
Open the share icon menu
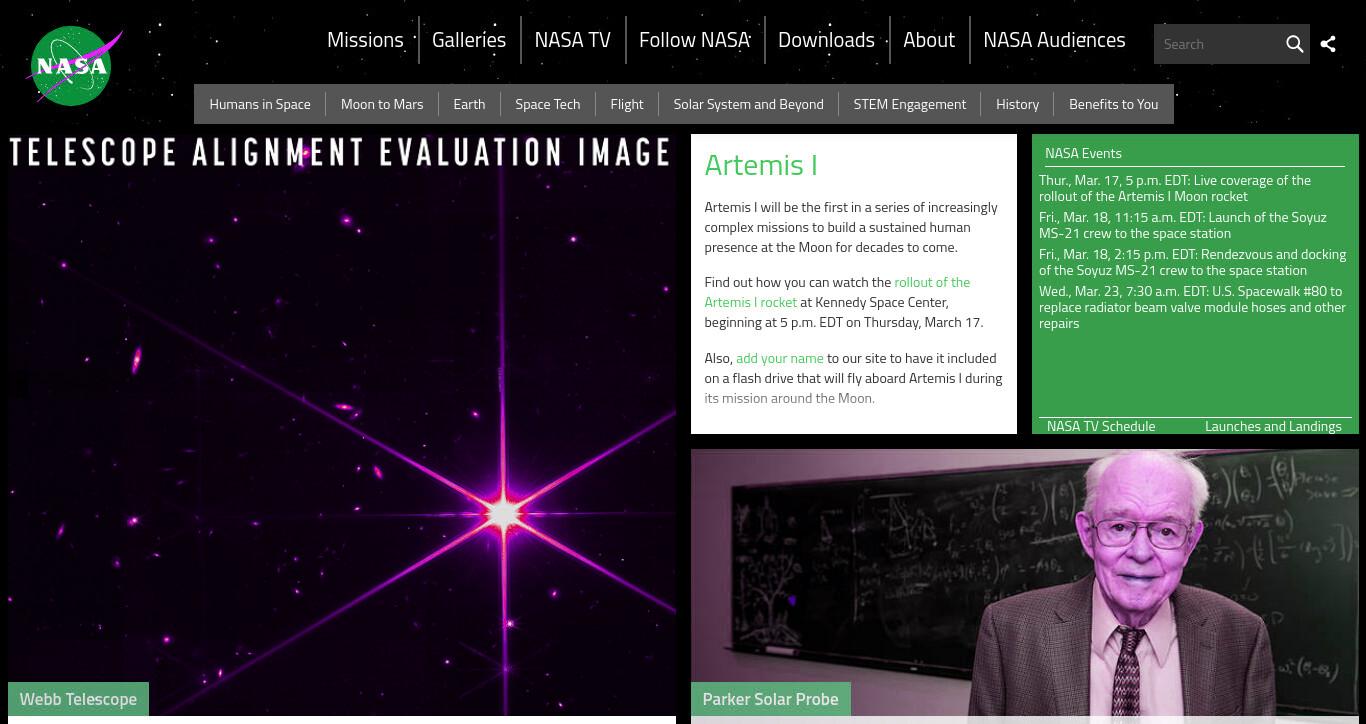tap(1328, 44)
